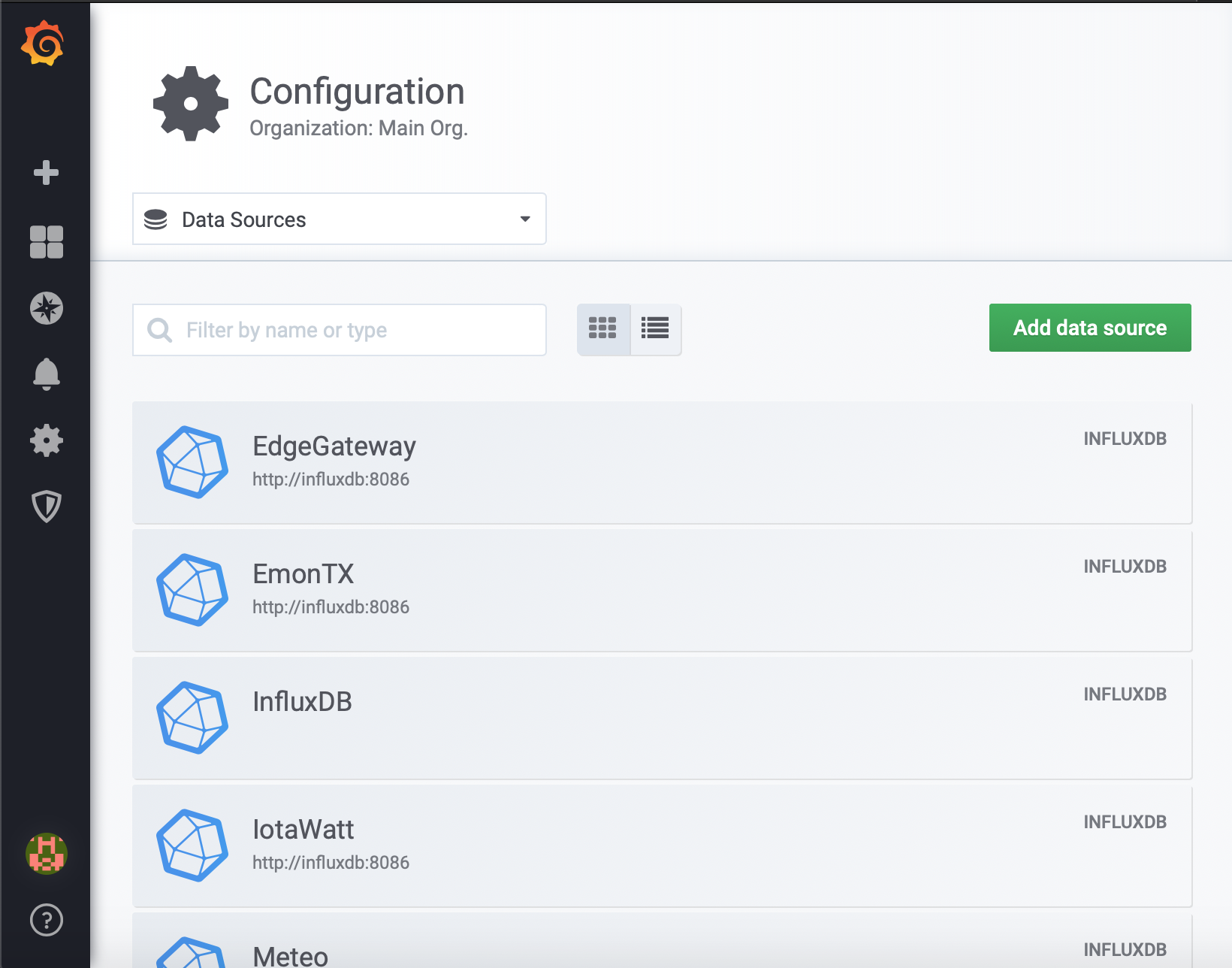1232x968 pixels.
Task: Click the InfluxDB row logo icon
Action: pos(192,718)
